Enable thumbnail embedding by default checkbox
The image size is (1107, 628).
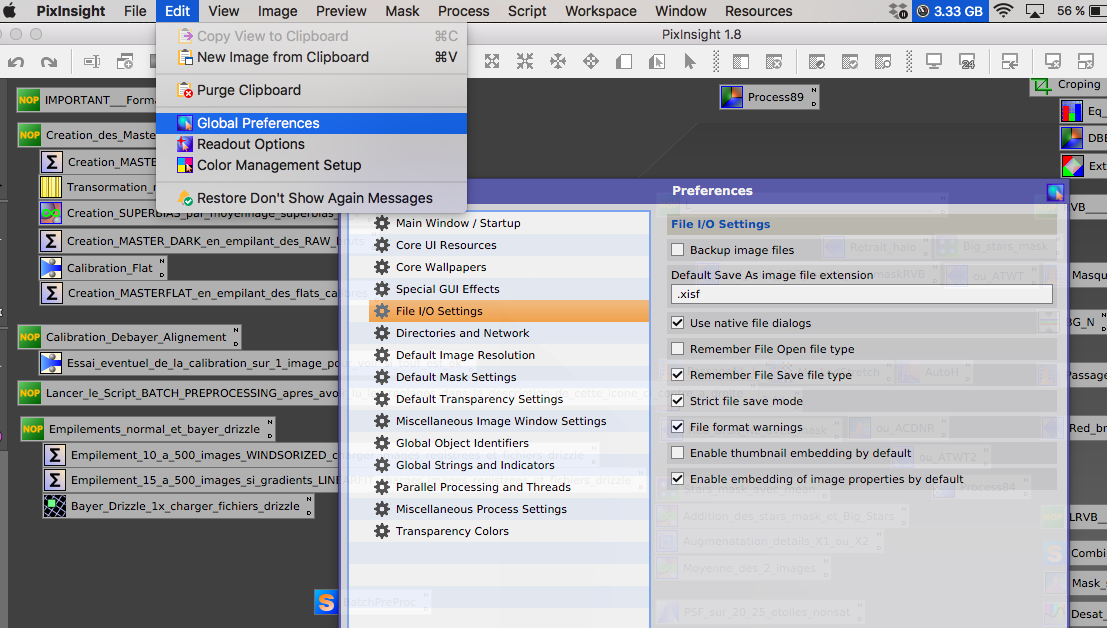tap(678, 453)
